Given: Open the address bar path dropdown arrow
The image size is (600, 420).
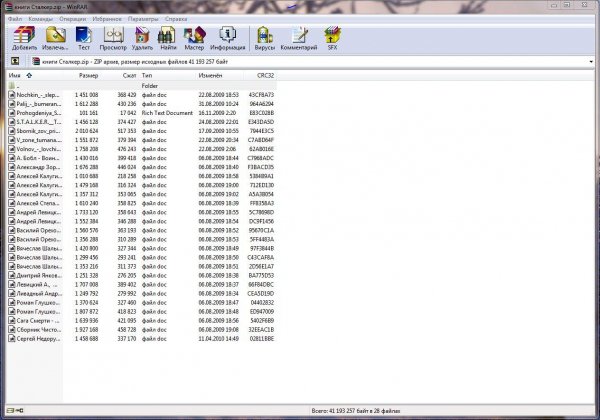Looking at the screenshot, I should pos(591,62).
